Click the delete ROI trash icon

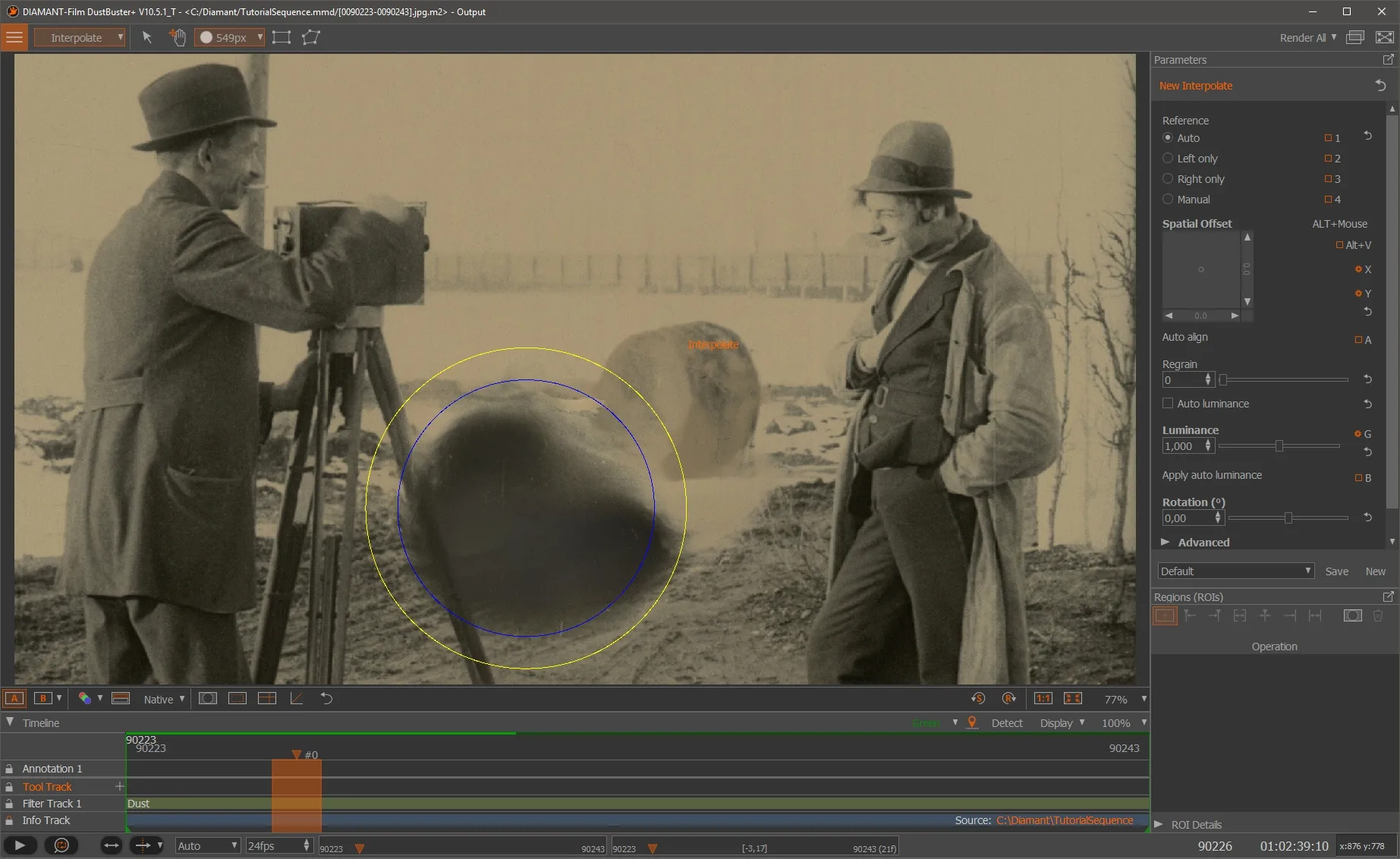1378,615
